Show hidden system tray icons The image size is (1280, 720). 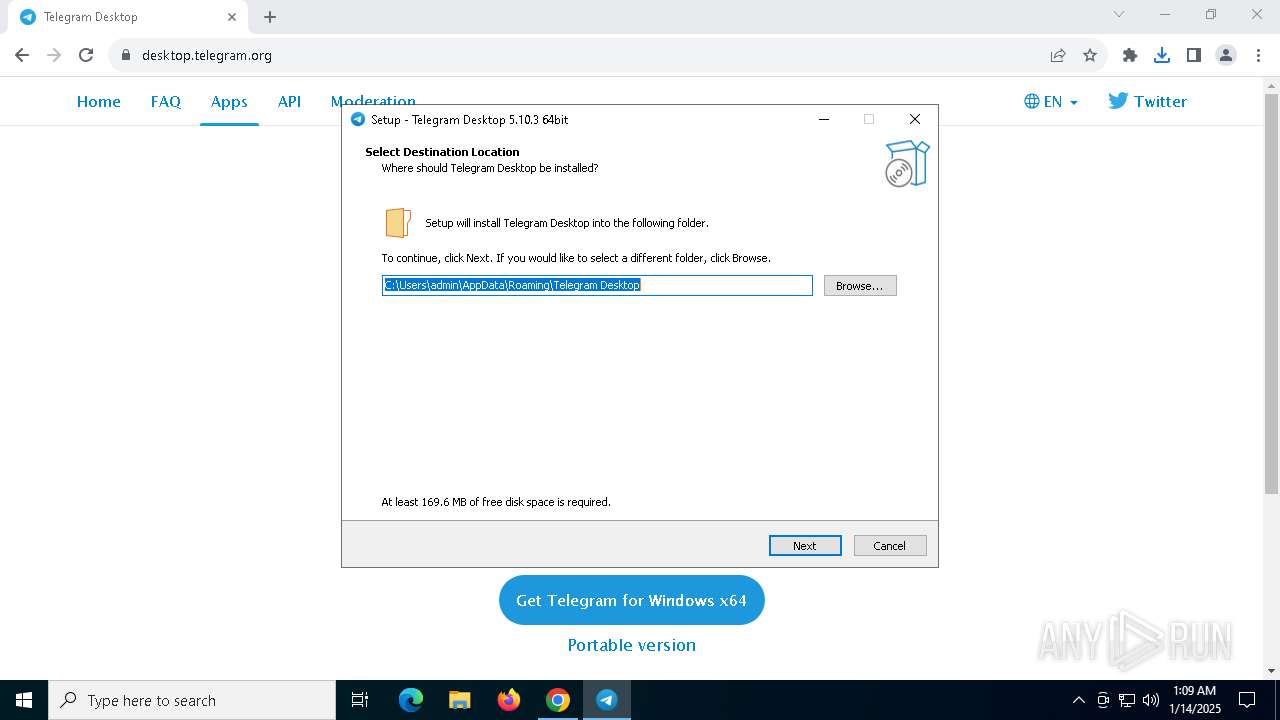pos(1078,700)
